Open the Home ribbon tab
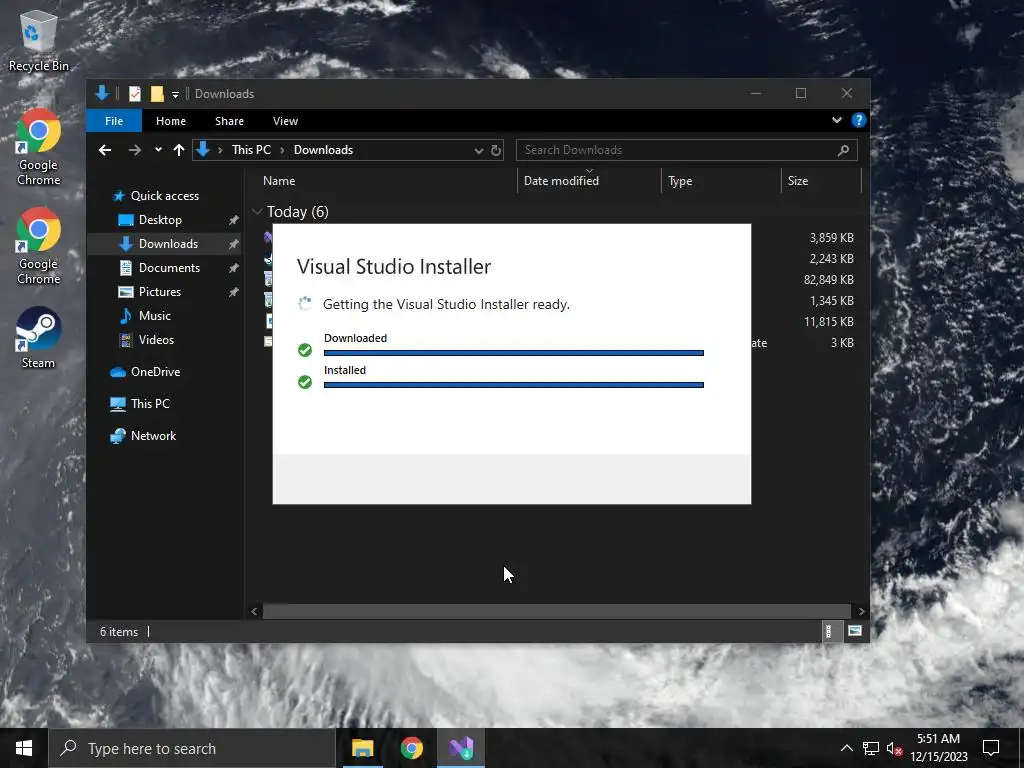Viewport: 1024px width, 768px height. 170,121
